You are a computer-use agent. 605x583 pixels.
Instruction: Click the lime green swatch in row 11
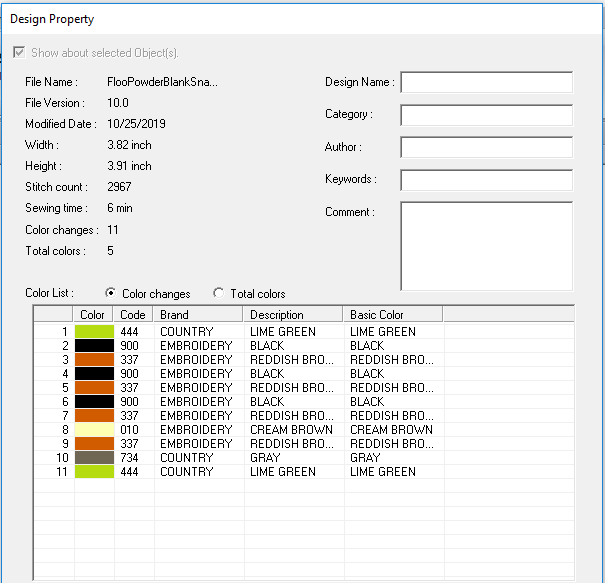(94, 472)
